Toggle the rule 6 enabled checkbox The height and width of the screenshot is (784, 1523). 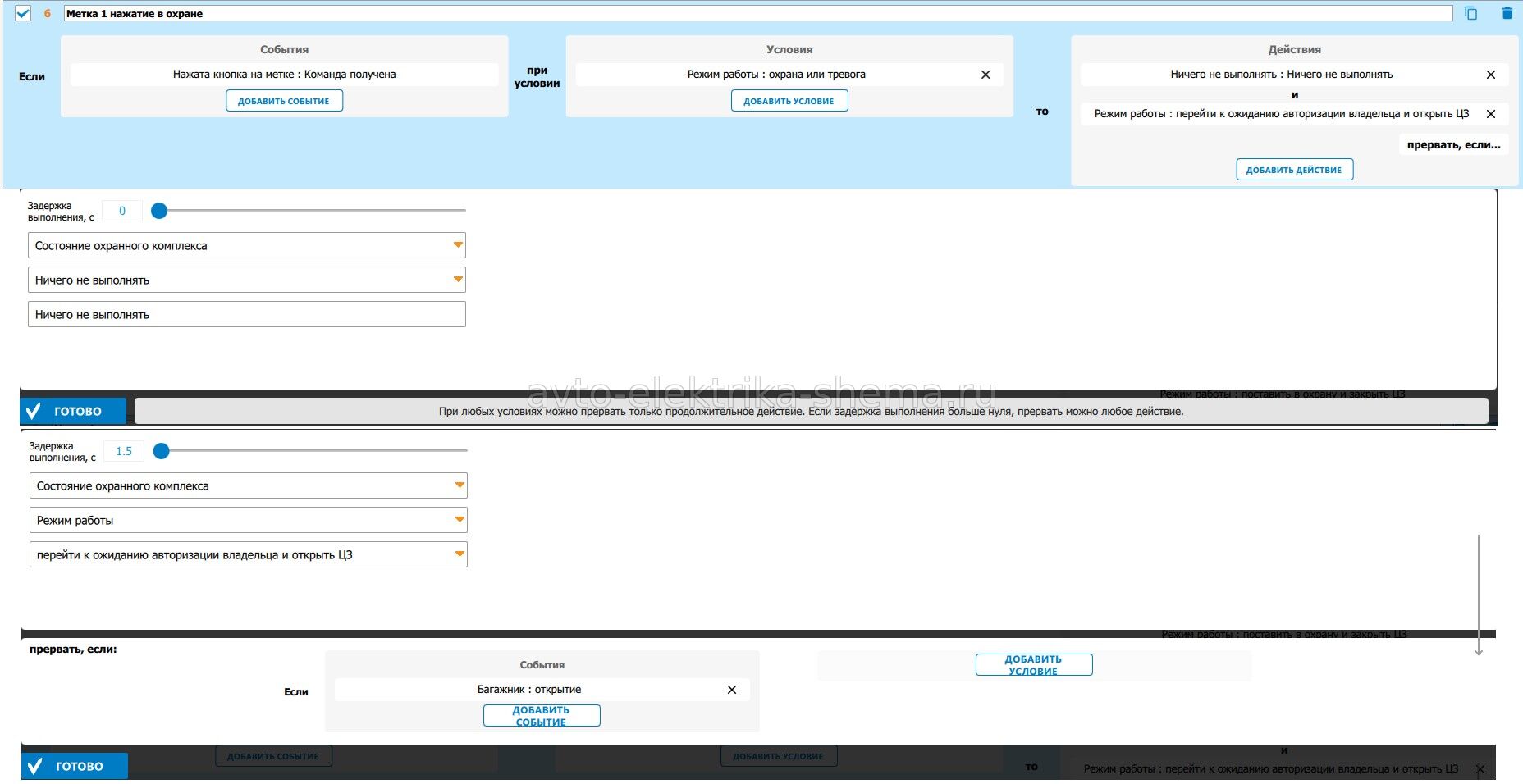click(23, 13)
